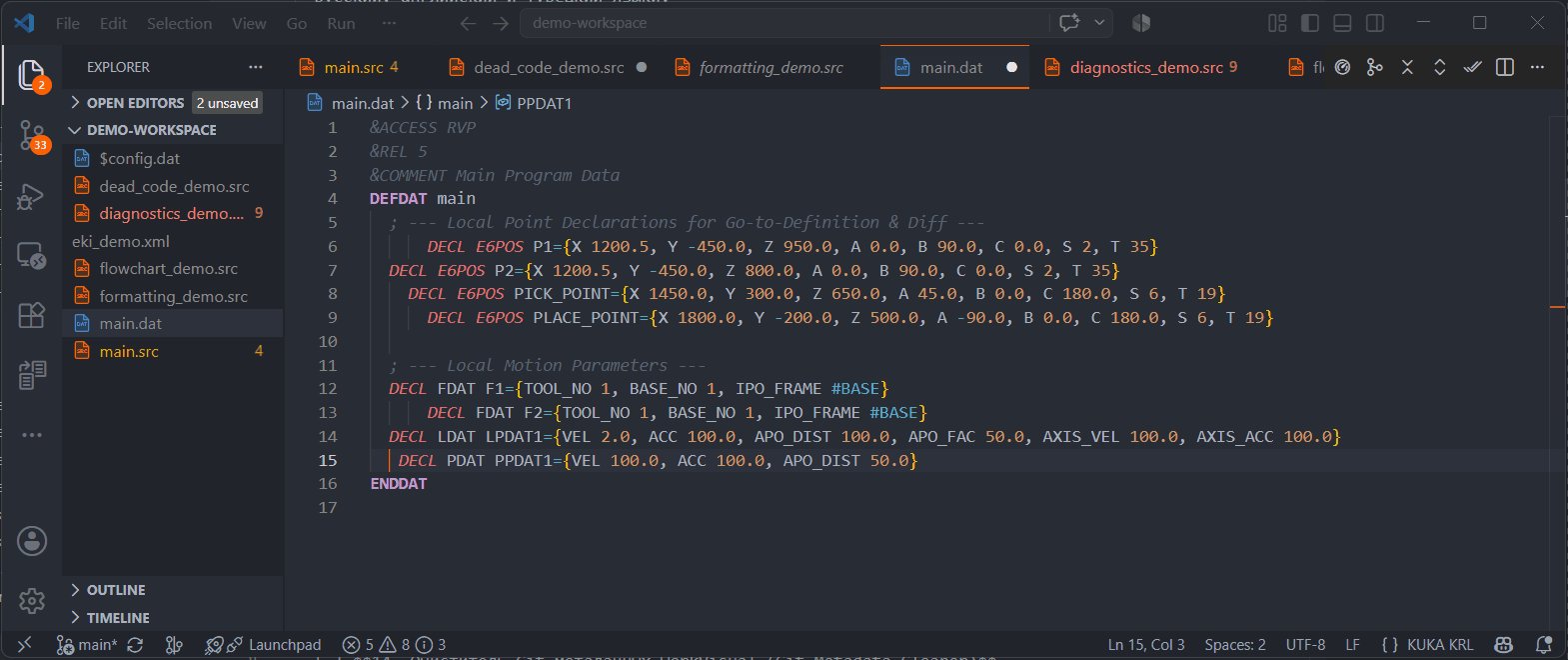Expand the Outline section
1568x660 pixels.
(x=173, y=590)
